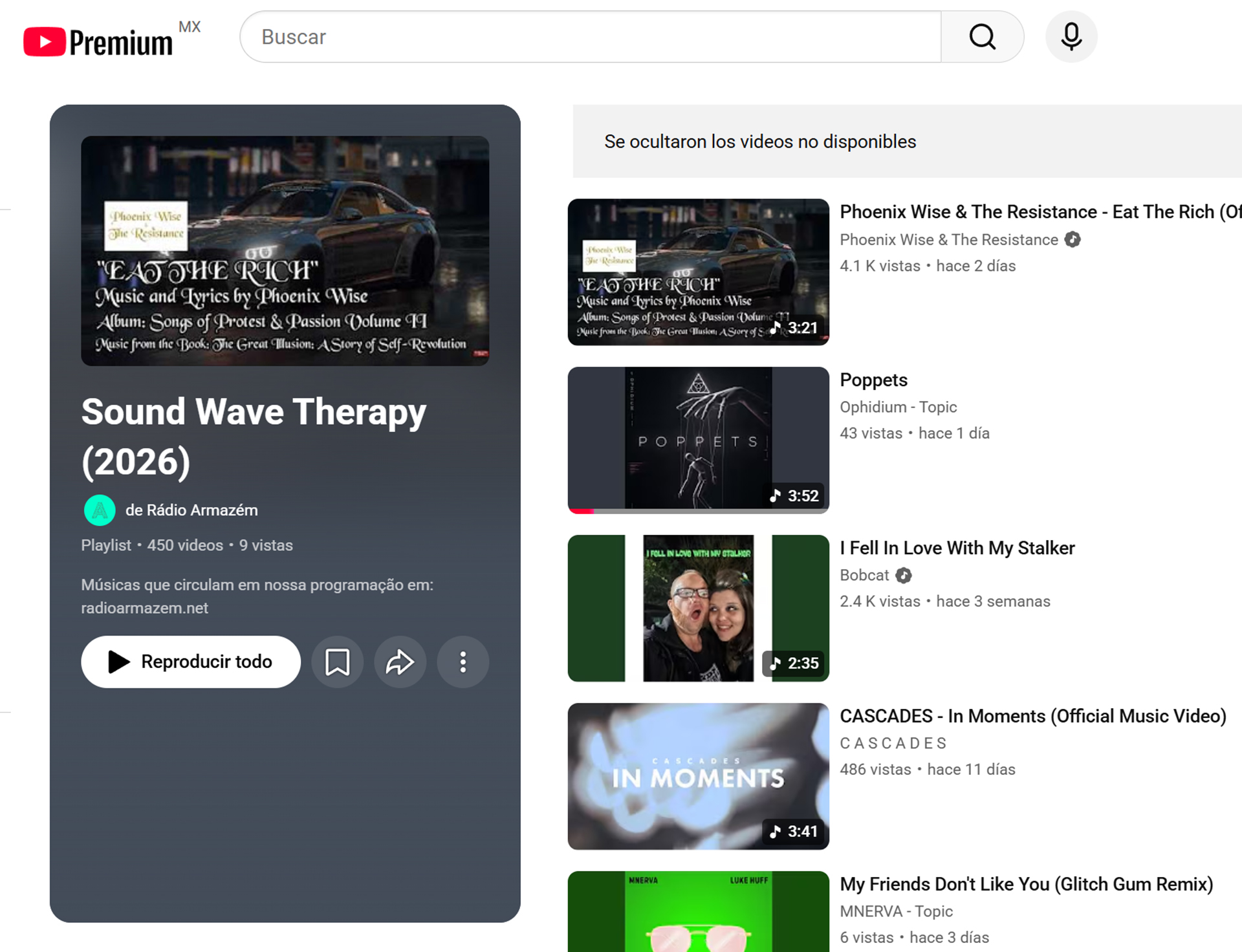Open Poppets video title
This screenshot has height=952, width=1242.
(873, 380)
